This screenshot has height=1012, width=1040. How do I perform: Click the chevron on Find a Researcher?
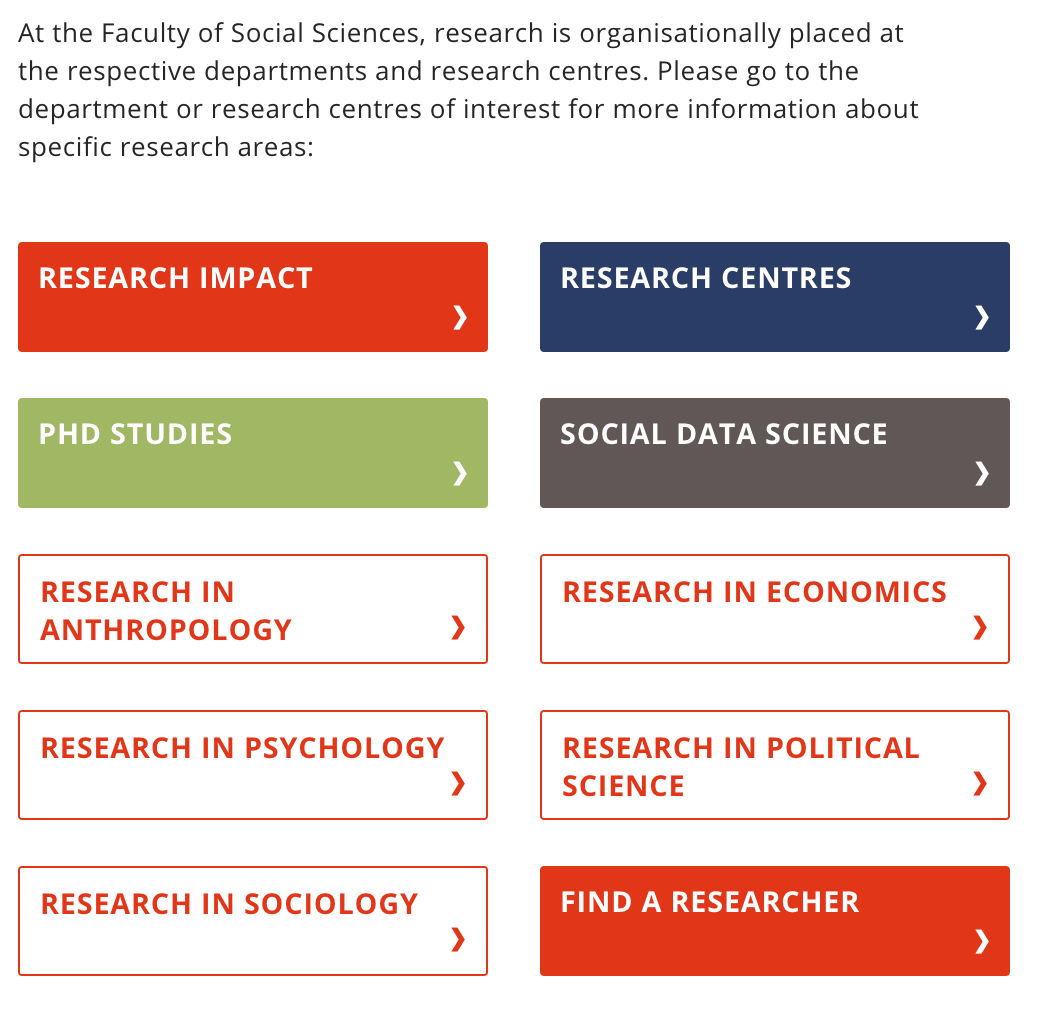[x=982, y=940]
